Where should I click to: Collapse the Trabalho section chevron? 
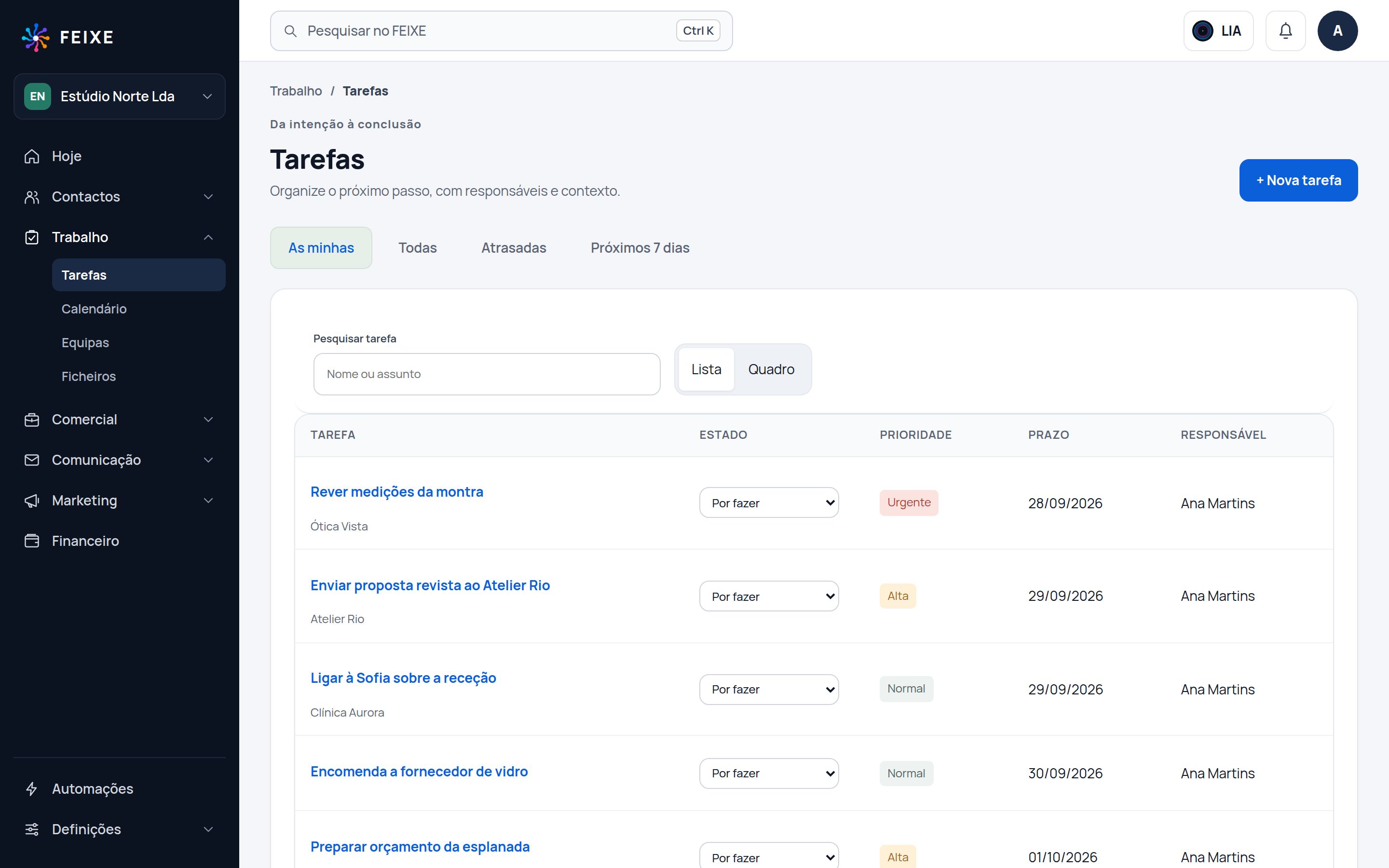[208, 237]
